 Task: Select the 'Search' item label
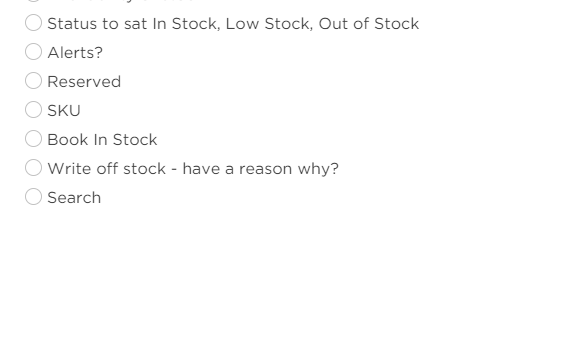pos(74,198)
